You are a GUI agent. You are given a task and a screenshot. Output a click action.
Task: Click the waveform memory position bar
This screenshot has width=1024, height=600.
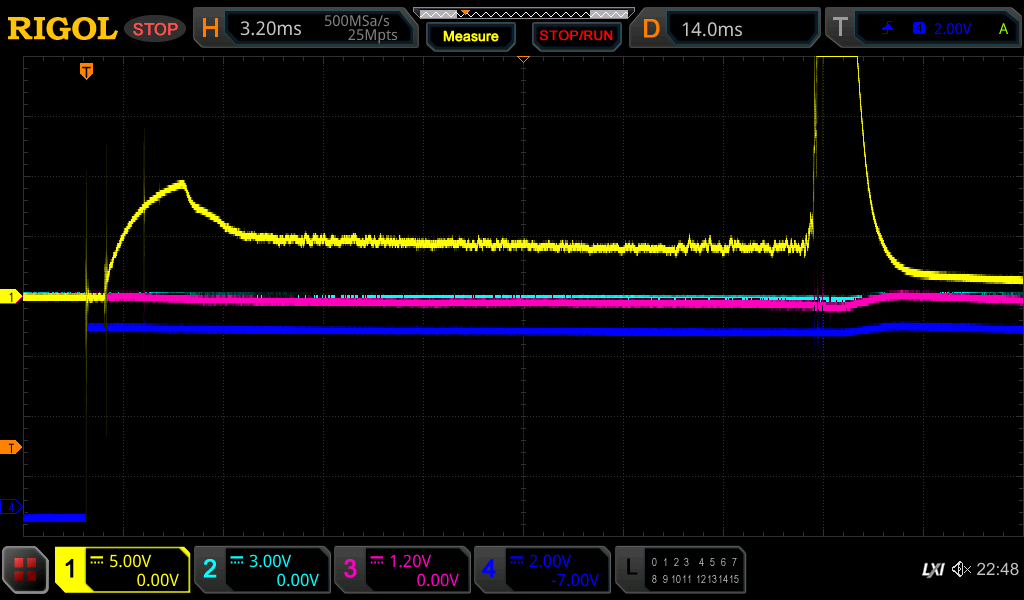pos(522,14)
